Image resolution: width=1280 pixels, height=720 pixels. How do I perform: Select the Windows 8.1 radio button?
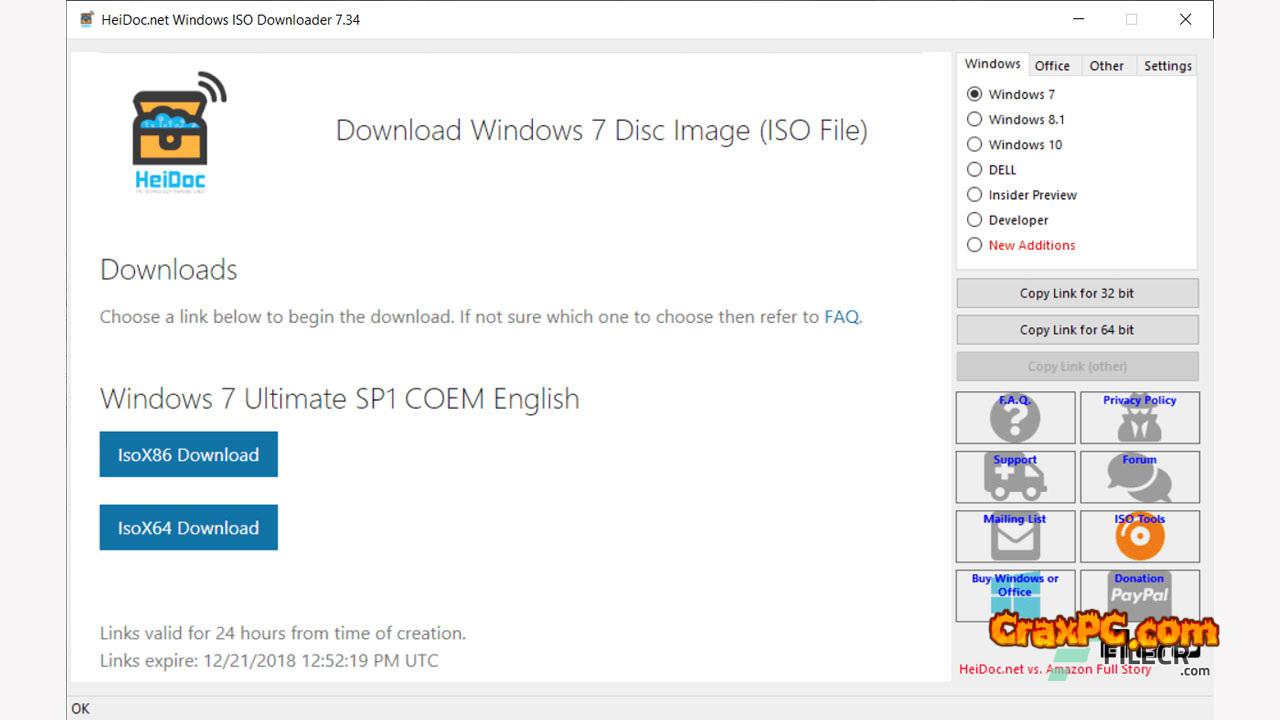[x=974, y=119]
